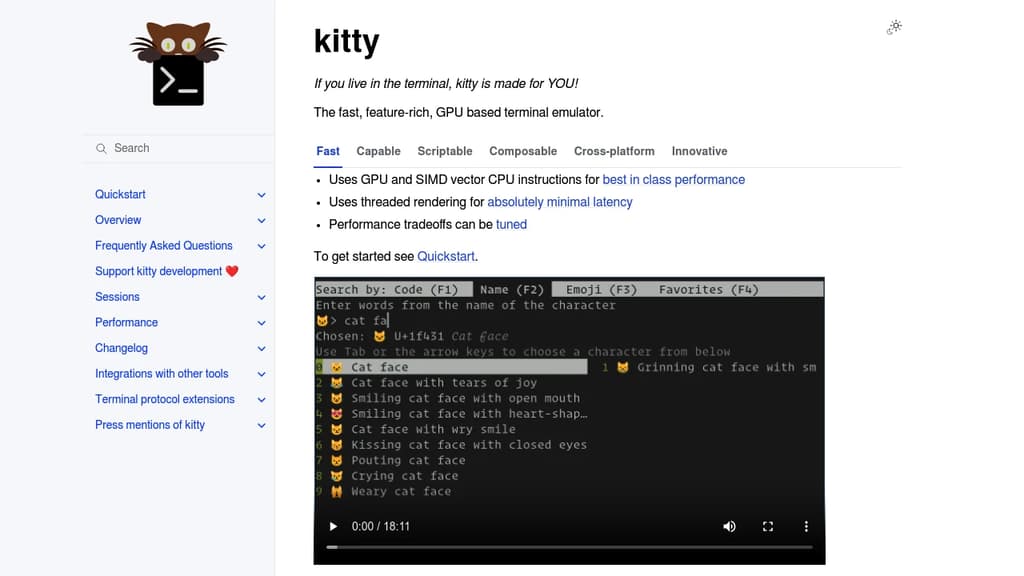Expand the Quickstart sidebar section
Screen dimensions: 1024x576
[261, 194]
